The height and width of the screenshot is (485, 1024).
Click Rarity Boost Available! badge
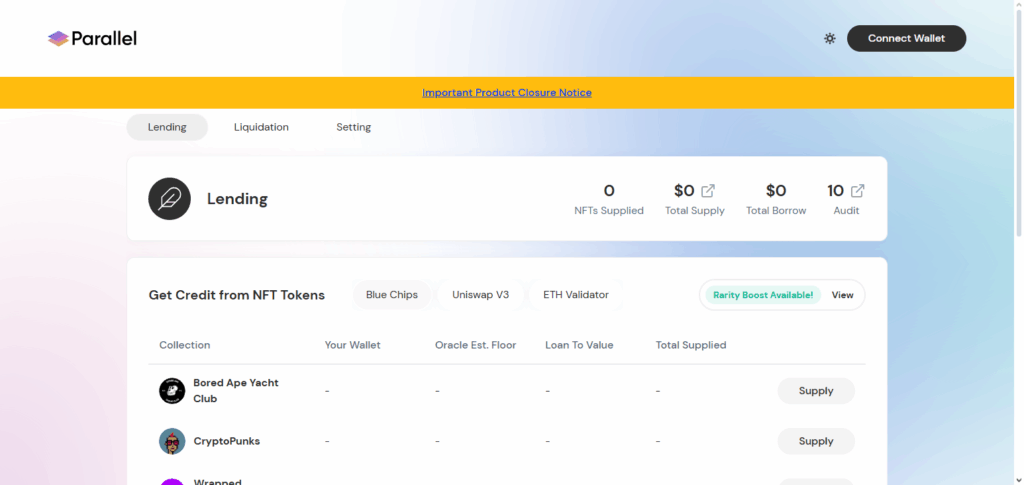[763, 295]
